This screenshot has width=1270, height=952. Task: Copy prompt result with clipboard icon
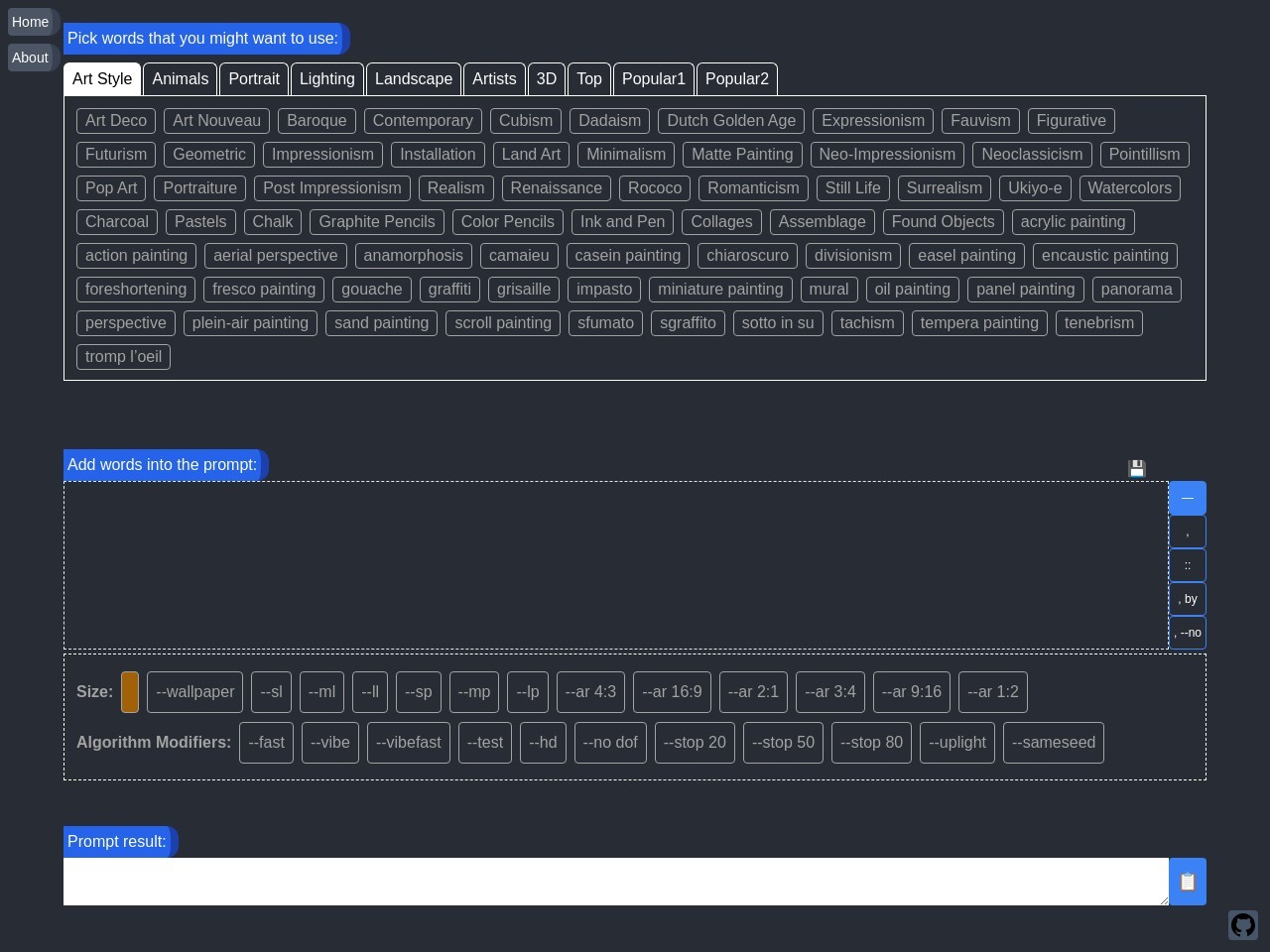coord(1188,882)
